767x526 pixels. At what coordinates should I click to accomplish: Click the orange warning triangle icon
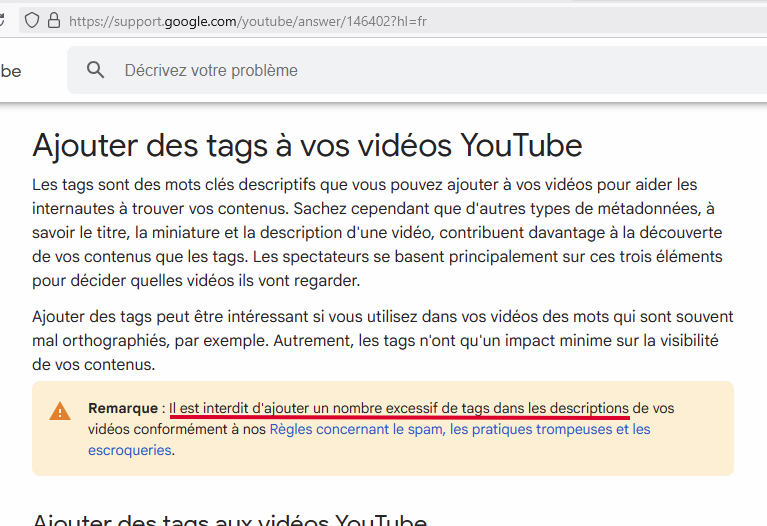[60, 411]
